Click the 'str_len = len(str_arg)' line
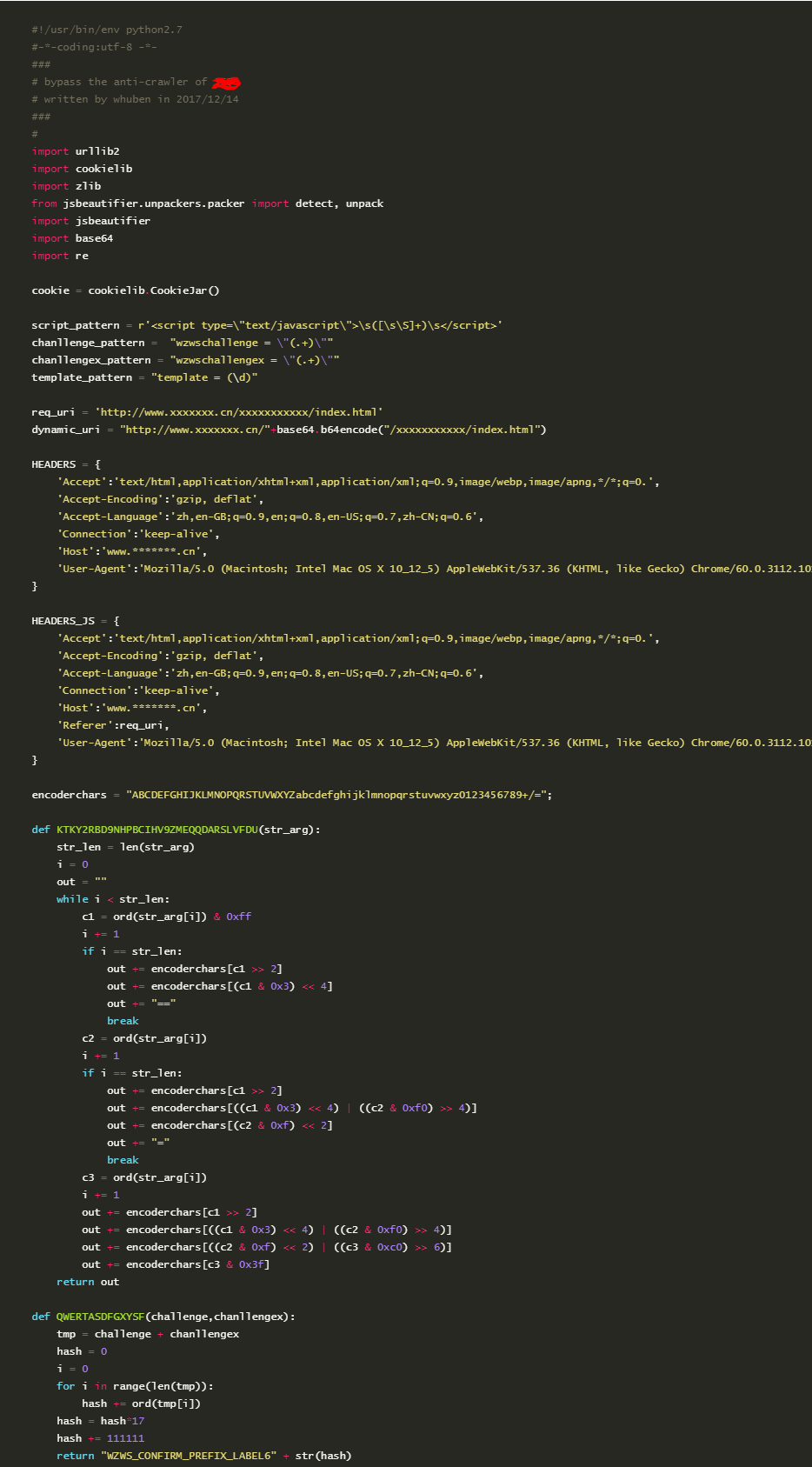This screenshot has width=812, height=1467. 126,847
